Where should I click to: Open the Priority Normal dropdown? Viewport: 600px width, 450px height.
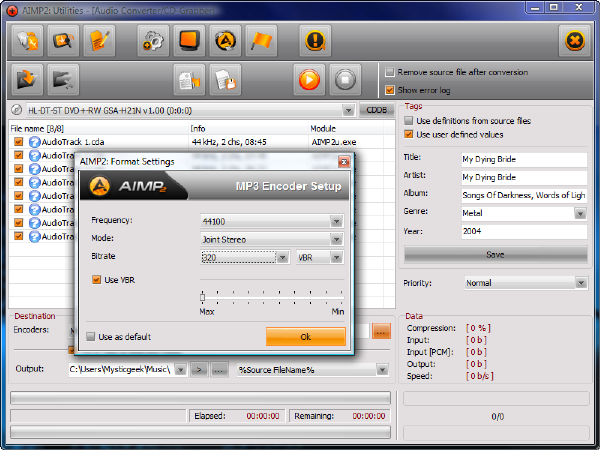581,283
